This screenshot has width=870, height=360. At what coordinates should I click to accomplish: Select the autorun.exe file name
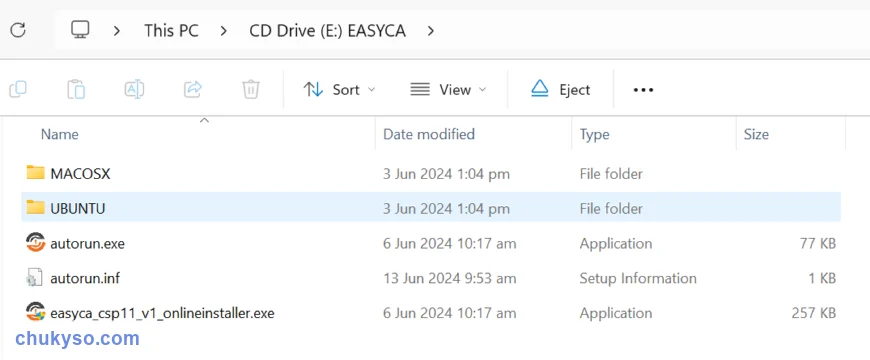pyautogui.click(x=88, y=244)
